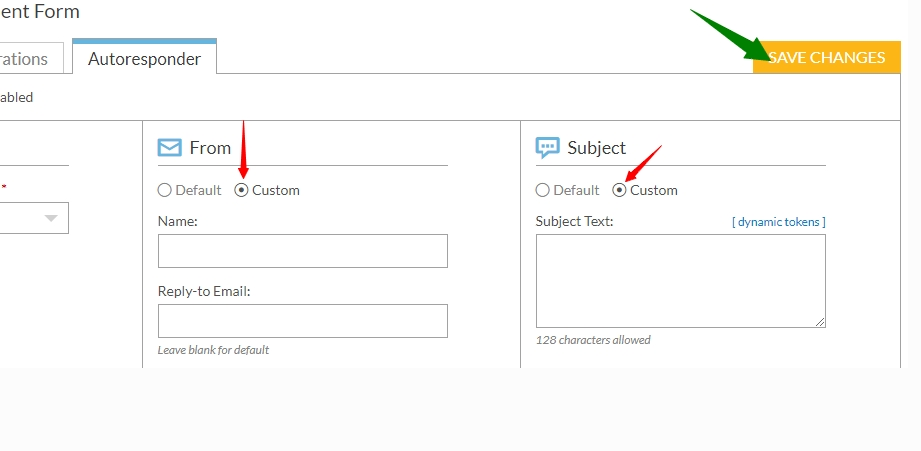Focus the Subject Text area
This screenshot has height=451, width=921.
click(x=680, y=281)
